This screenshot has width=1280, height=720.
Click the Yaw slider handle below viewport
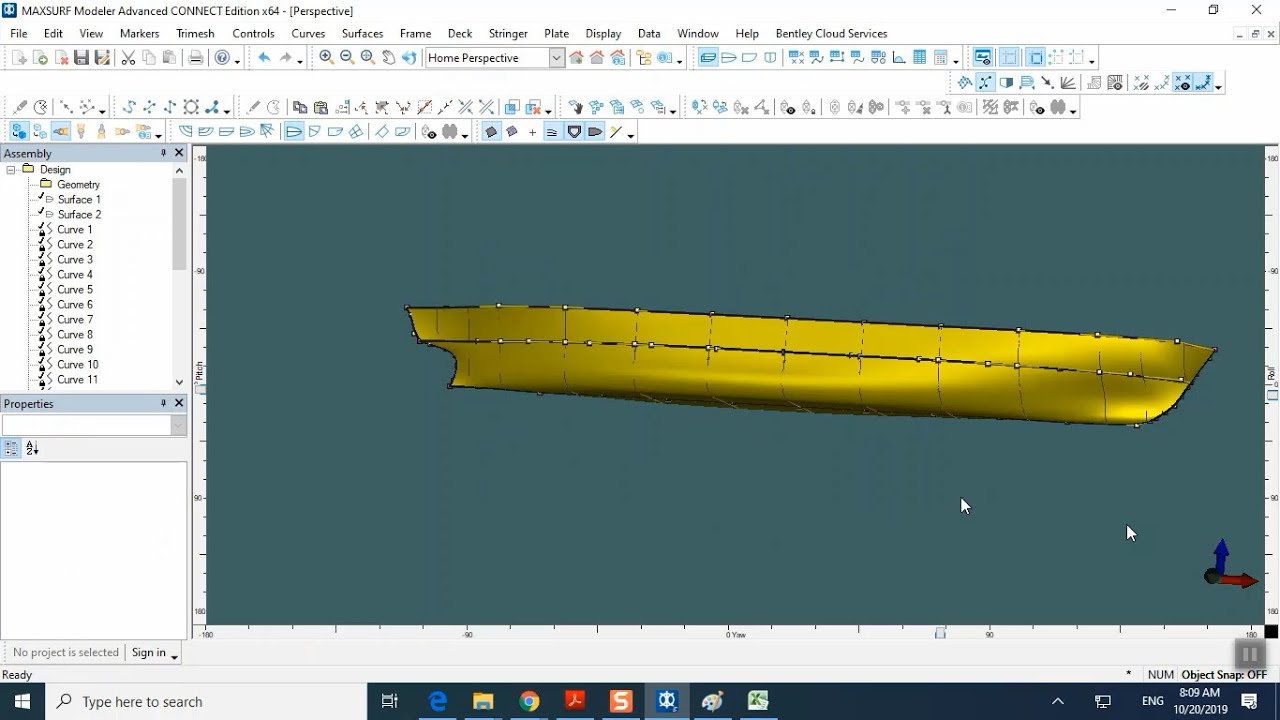940,633
